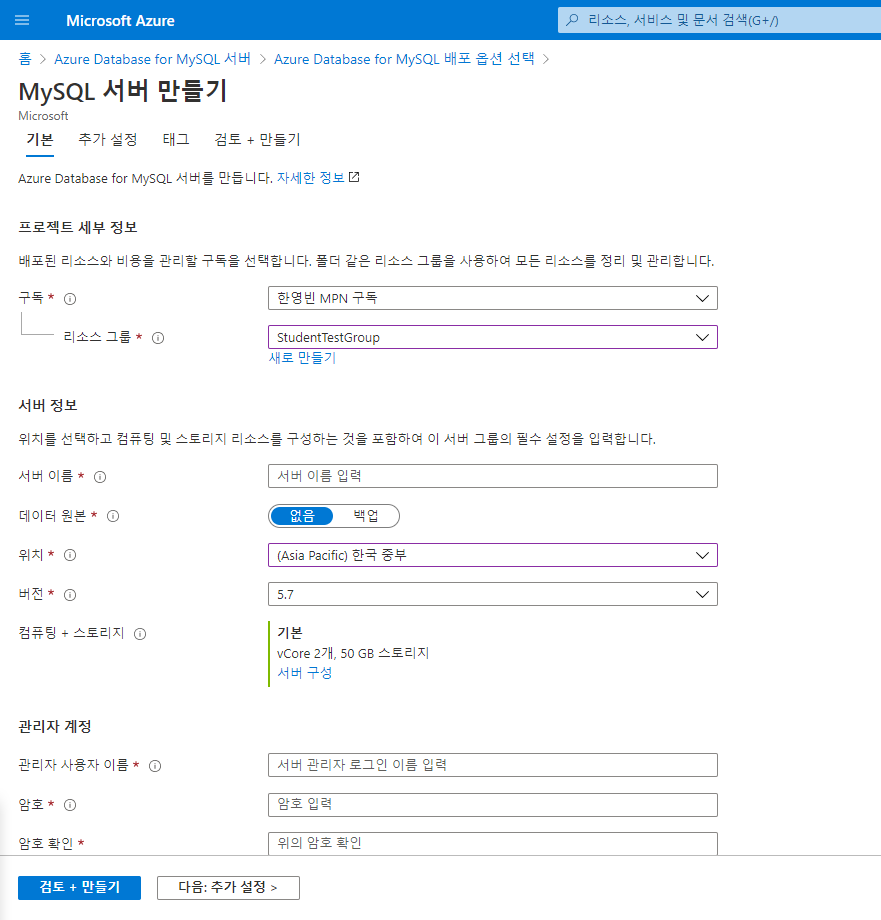Click the 서버 구성 link
The width and height of the screenshot is (881, 920).
click(x=304, y=673)
